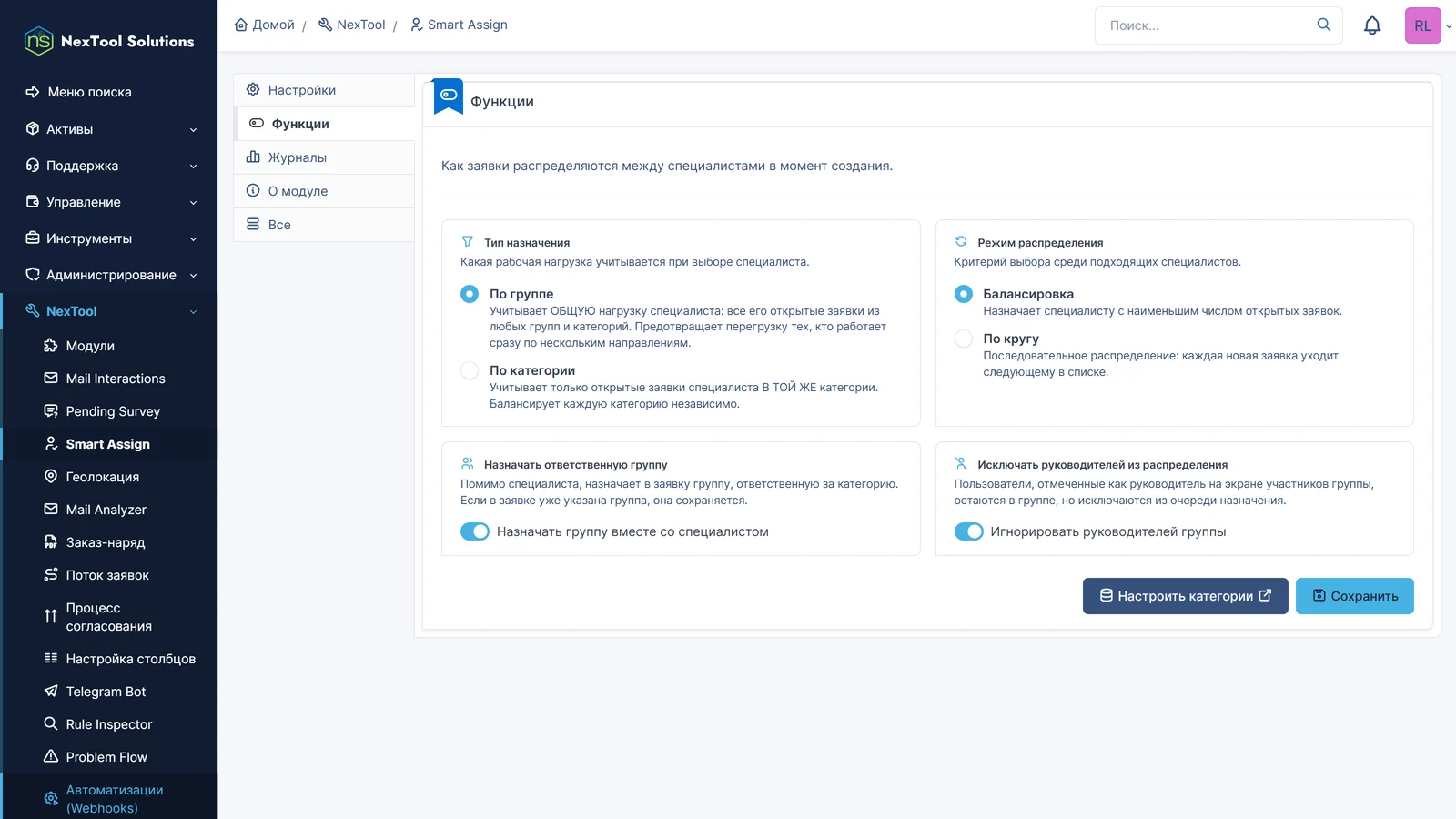Select the По группе radio option

point(470,294)
